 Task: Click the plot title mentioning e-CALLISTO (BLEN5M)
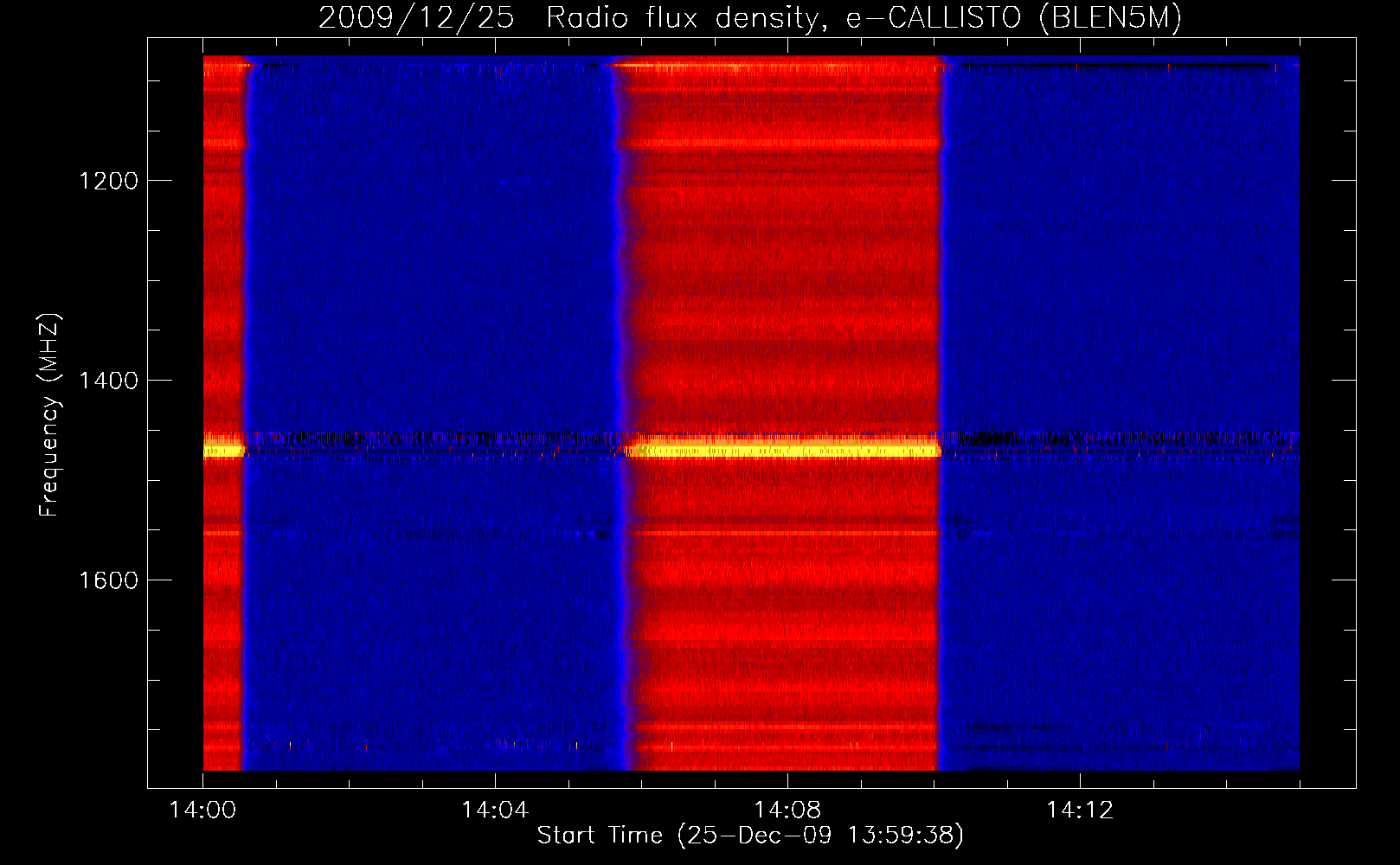tap(749, 17)
